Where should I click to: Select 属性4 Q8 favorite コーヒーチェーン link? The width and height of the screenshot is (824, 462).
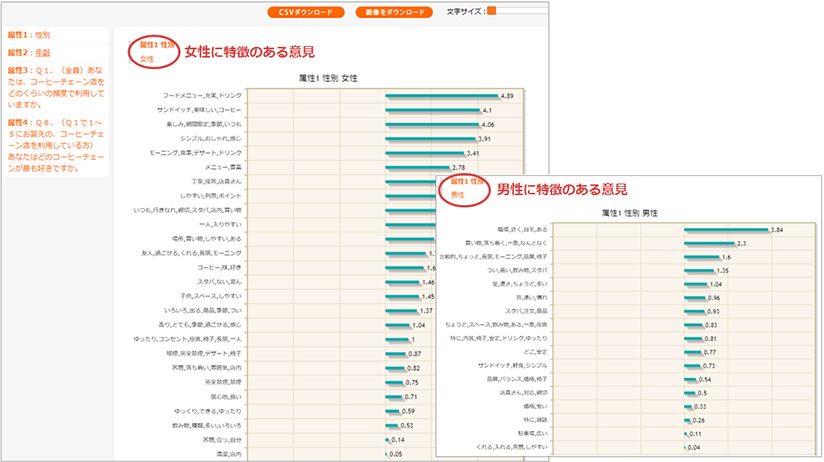(x=56, y=145)
